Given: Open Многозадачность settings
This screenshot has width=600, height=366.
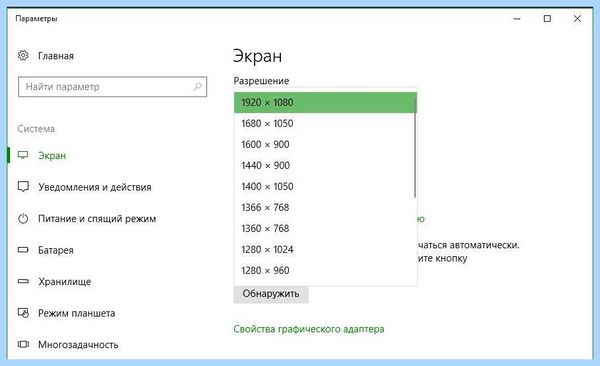Looking at the screenshot, I should click(x=78, y=345).
